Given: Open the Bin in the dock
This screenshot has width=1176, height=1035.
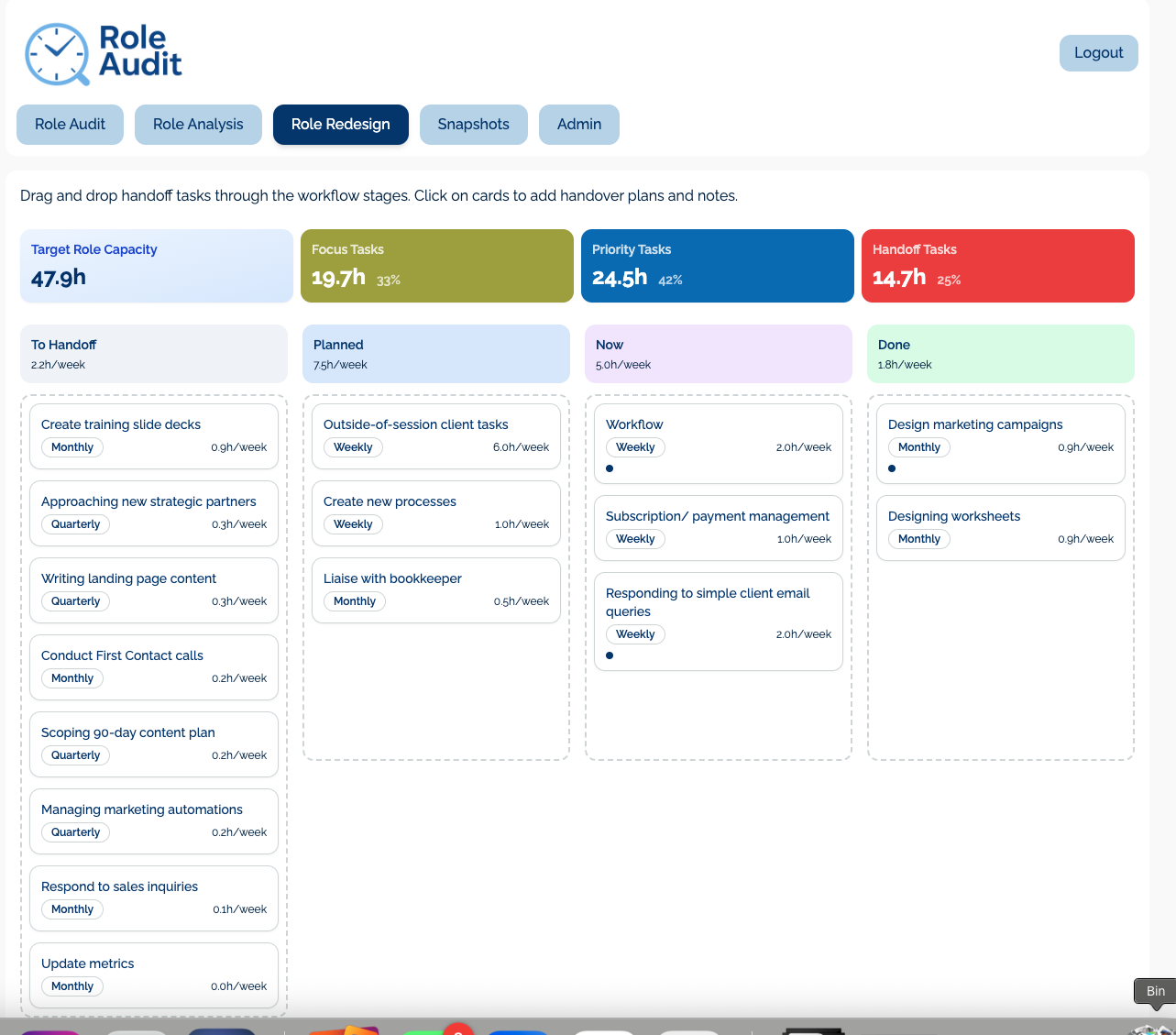Looking at the screenshot, I should (1153, 1025).
